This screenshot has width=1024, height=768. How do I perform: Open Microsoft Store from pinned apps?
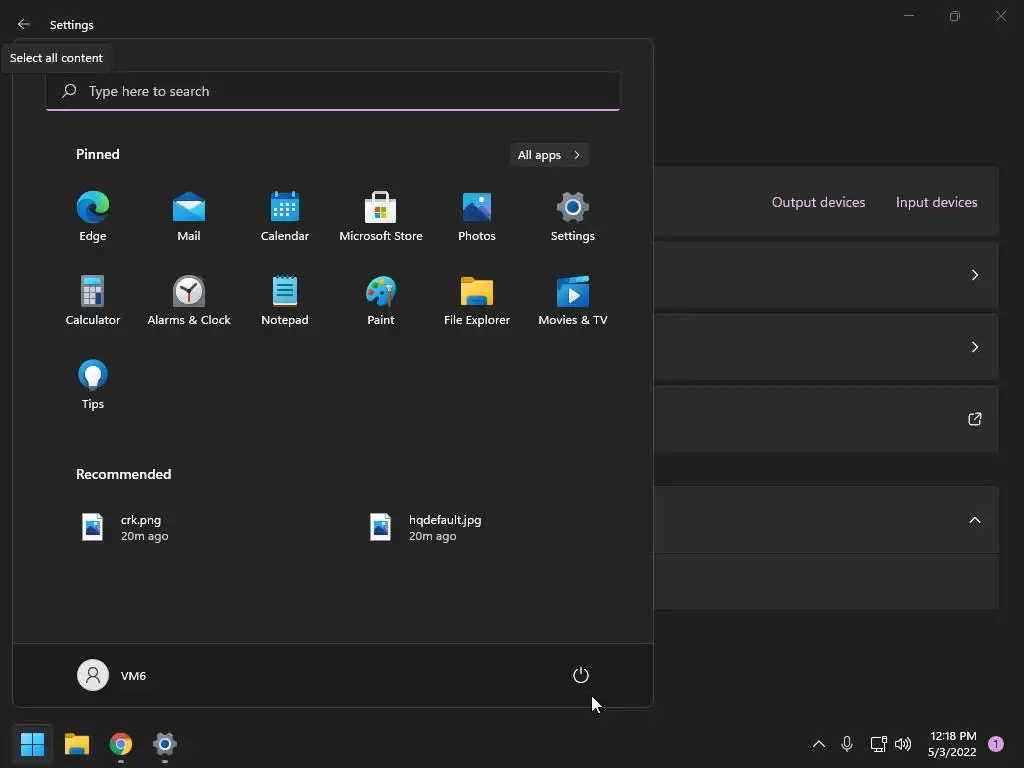click(381, 217)
